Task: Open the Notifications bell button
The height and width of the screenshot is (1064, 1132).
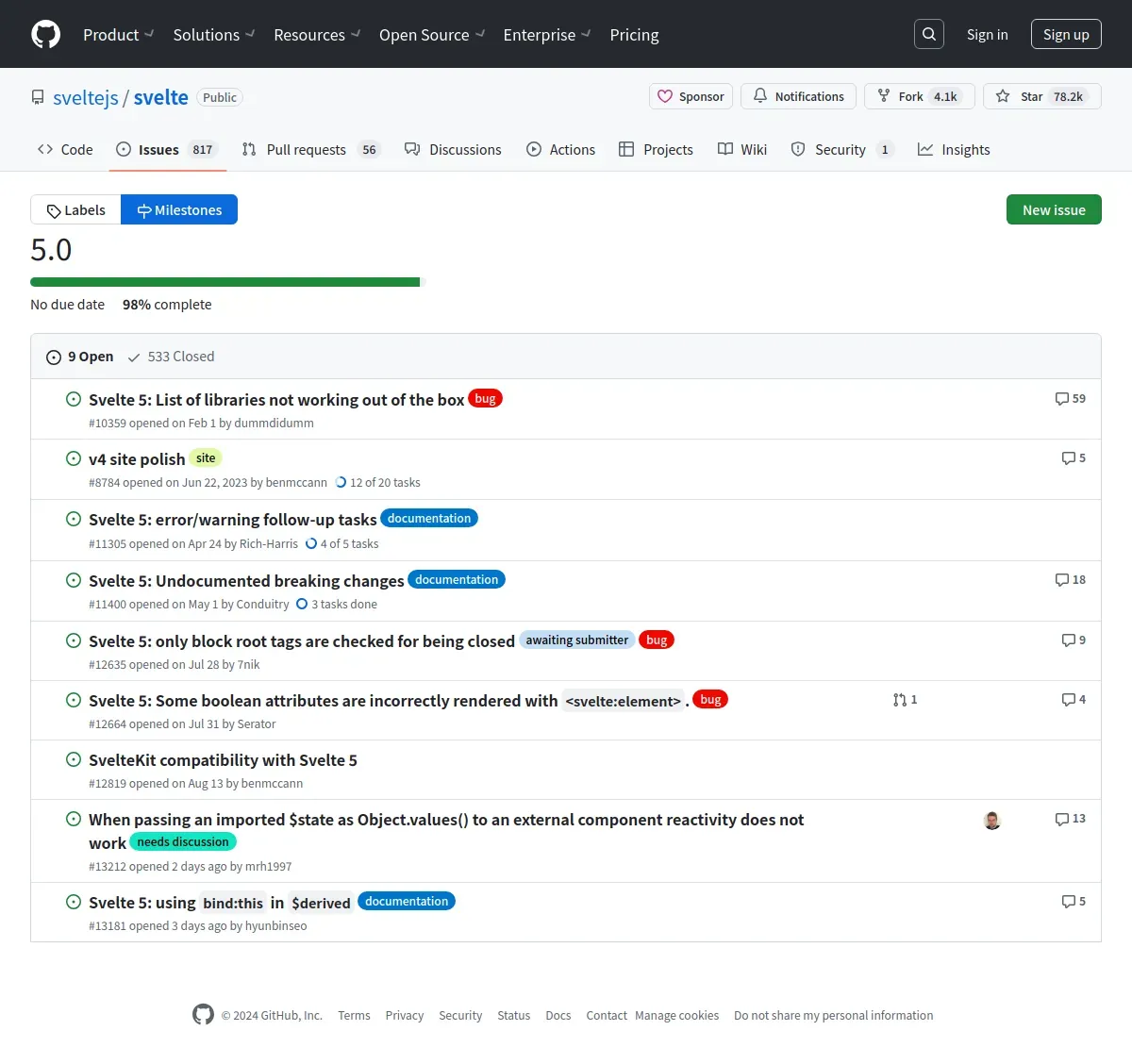Action: (x=799, y=96)
